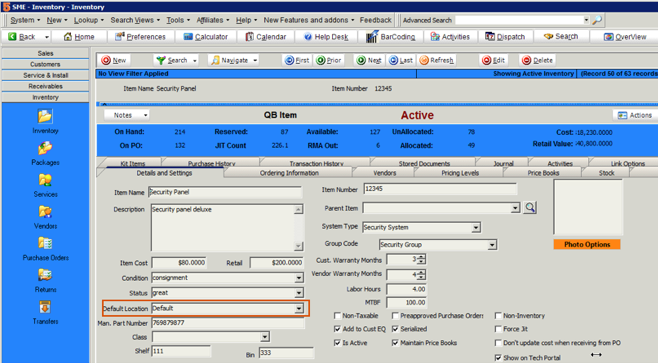This screenshot has height=363, width=658.
Task: Expand the Advanced Search dropdown arrow
Action: click(586, 20)
